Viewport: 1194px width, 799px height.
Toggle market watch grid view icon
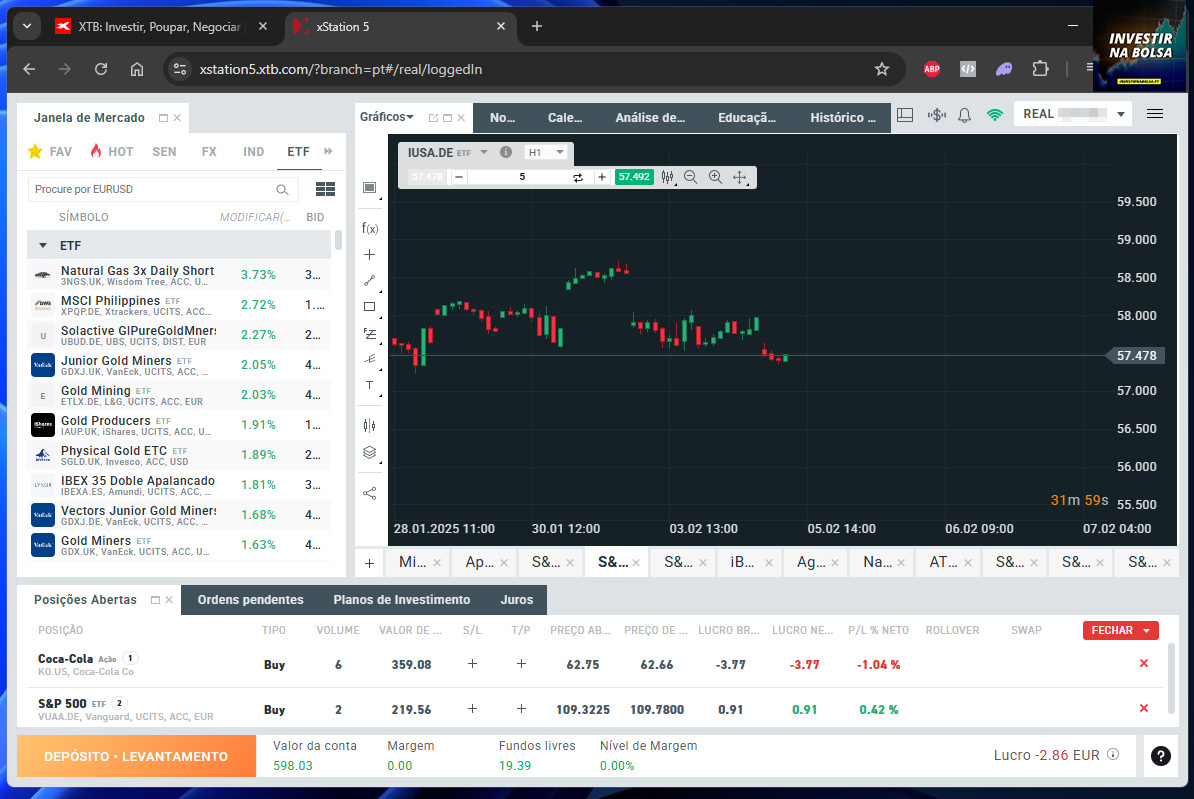(x=325, y=189)
